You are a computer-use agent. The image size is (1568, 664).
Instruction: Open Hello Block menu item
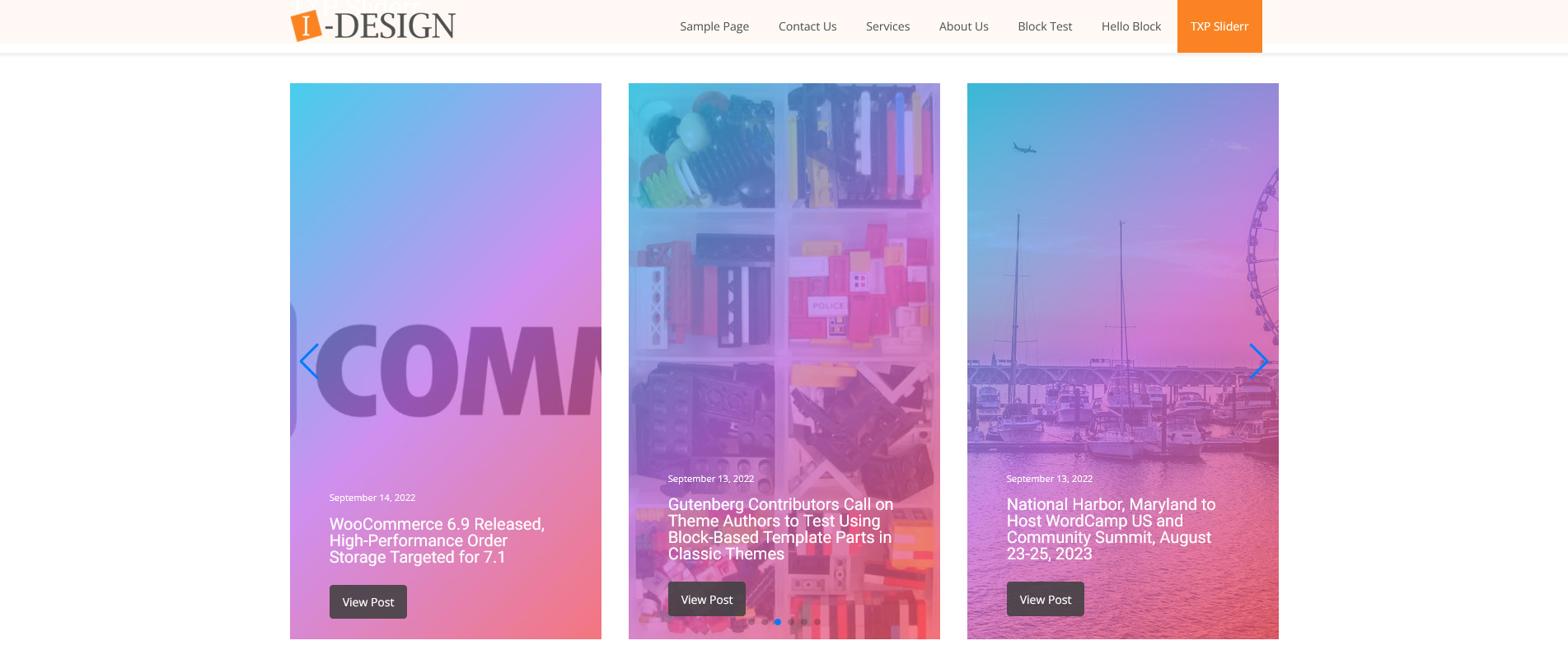(x=1131, y=26)
